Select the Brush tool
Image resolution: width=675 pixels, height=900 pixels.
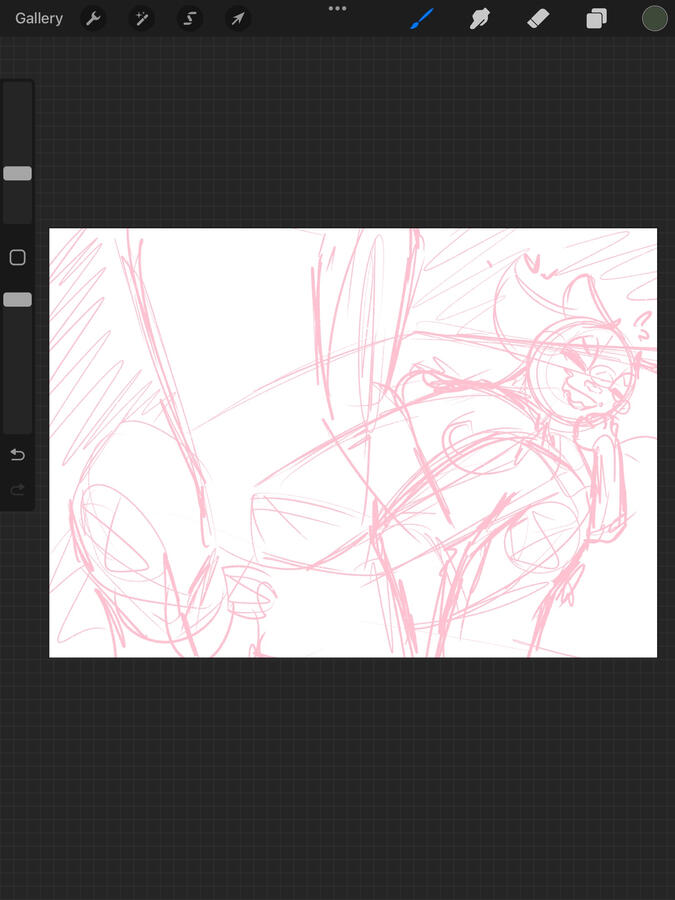pyautogui.click(x=422, y=19)
